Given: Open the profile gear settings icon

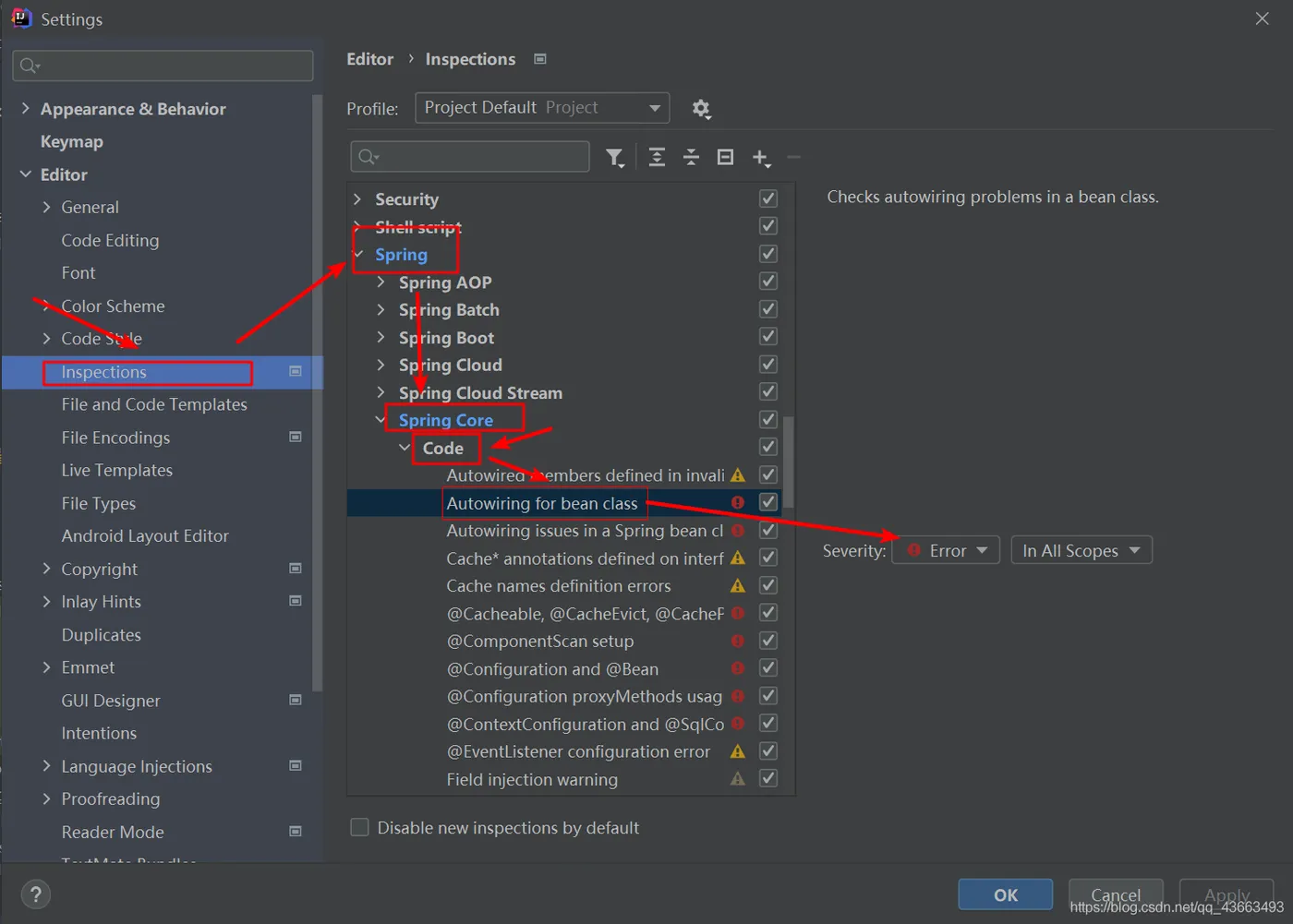Looking at the screenshot, I should pos(701,109).
